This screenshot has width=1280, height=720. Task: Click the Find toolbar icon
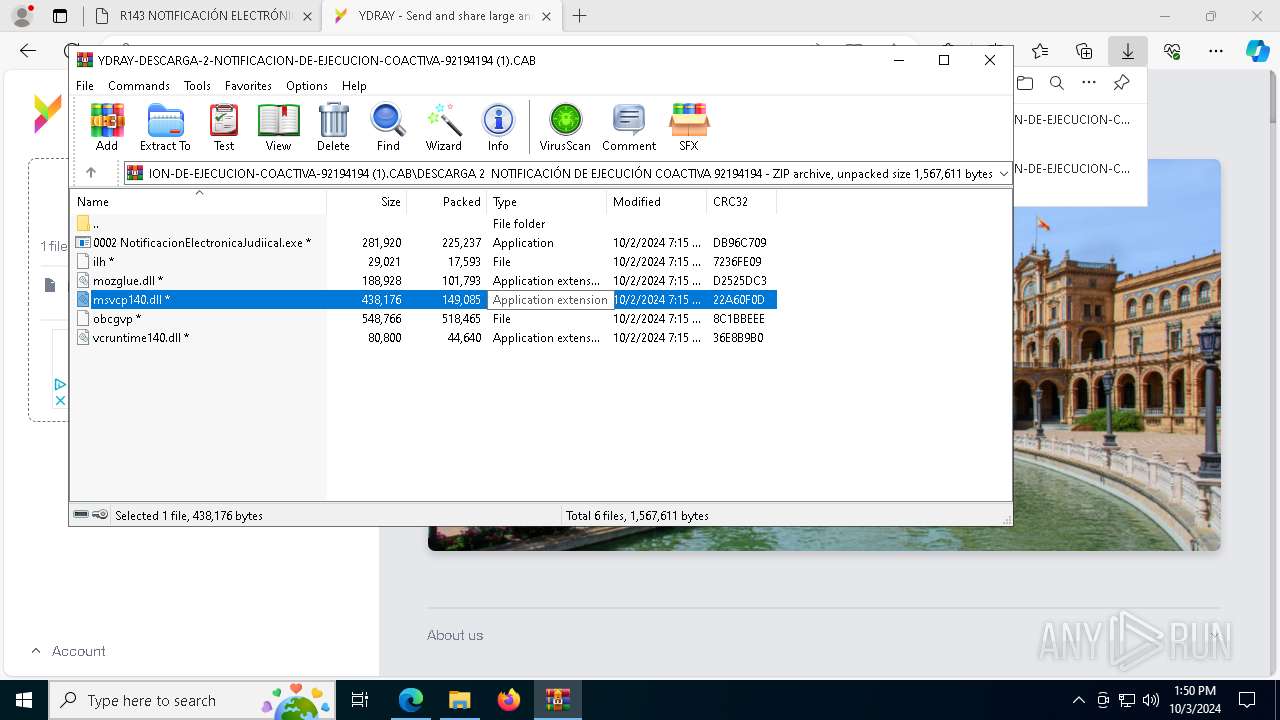click(x=388, y=127)
